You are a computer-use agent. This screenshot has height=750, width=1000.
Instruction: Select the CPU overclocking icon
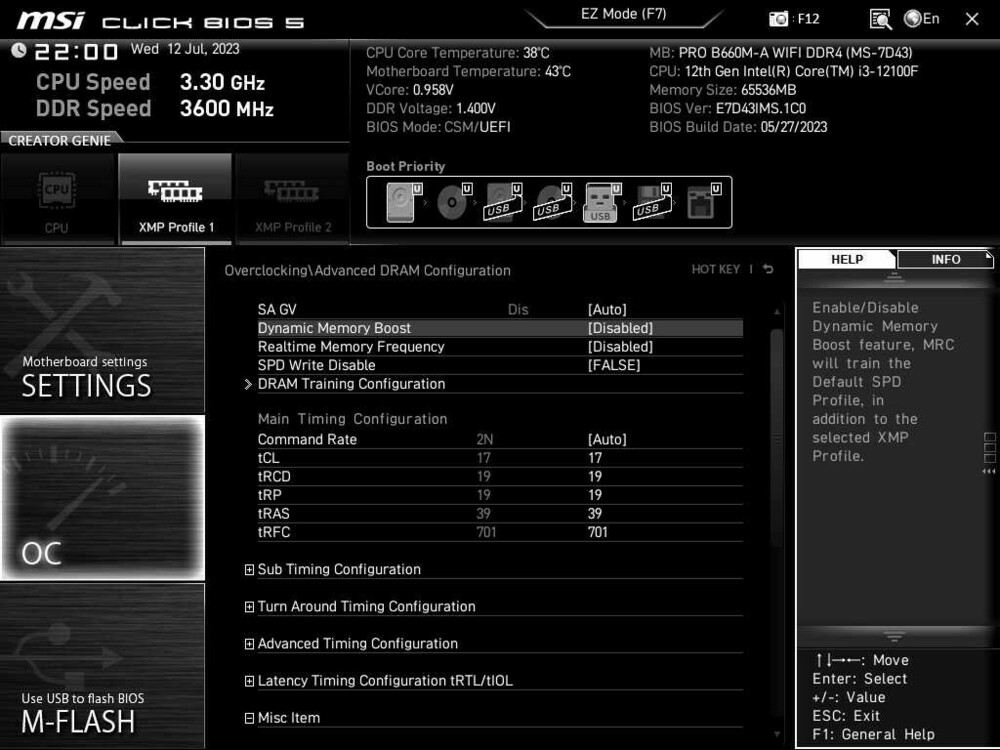click(57, 197)
